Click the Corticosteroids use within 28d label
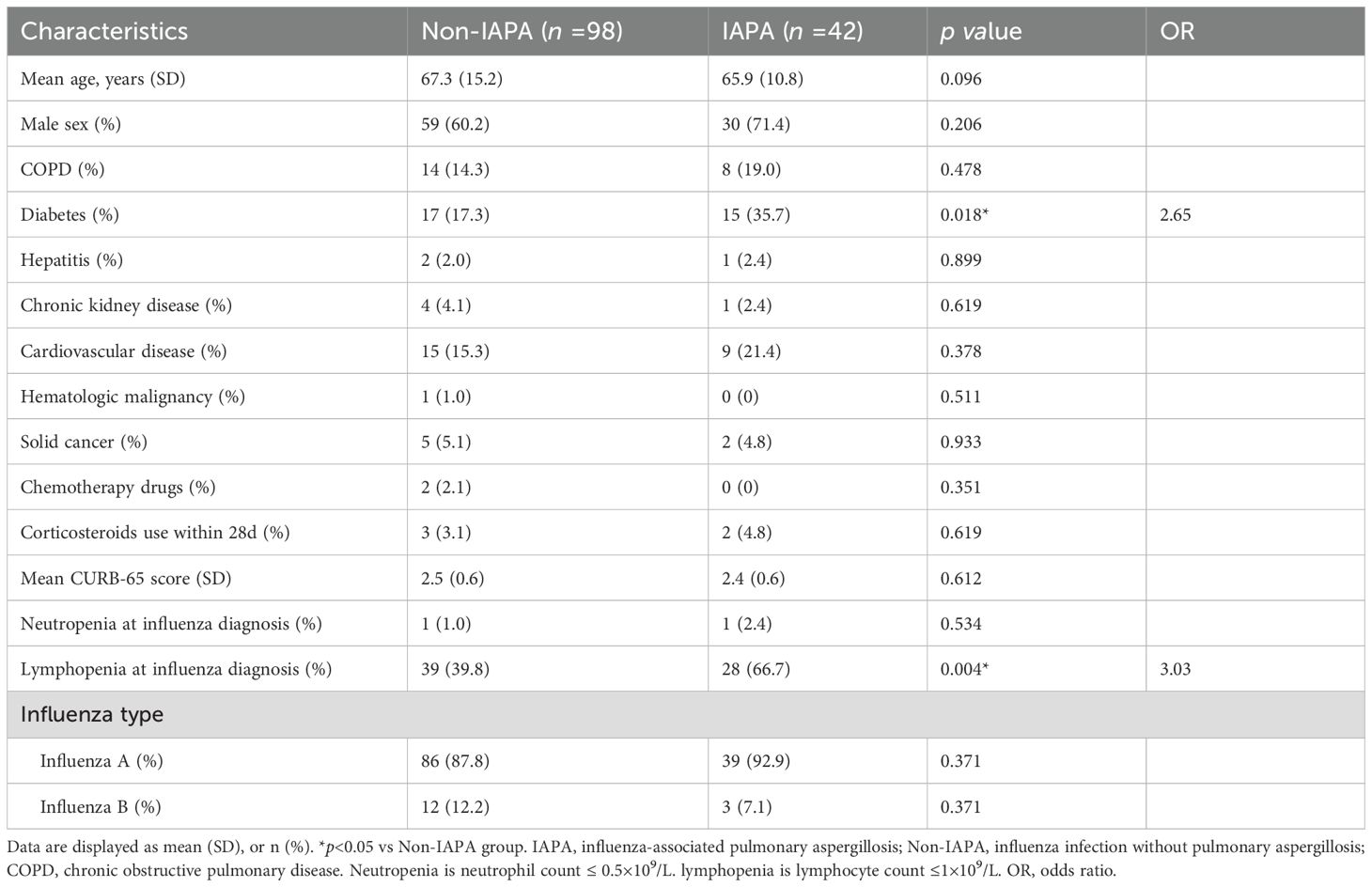The width and height of the screenshot is (1372, 887). click(155, 533)
